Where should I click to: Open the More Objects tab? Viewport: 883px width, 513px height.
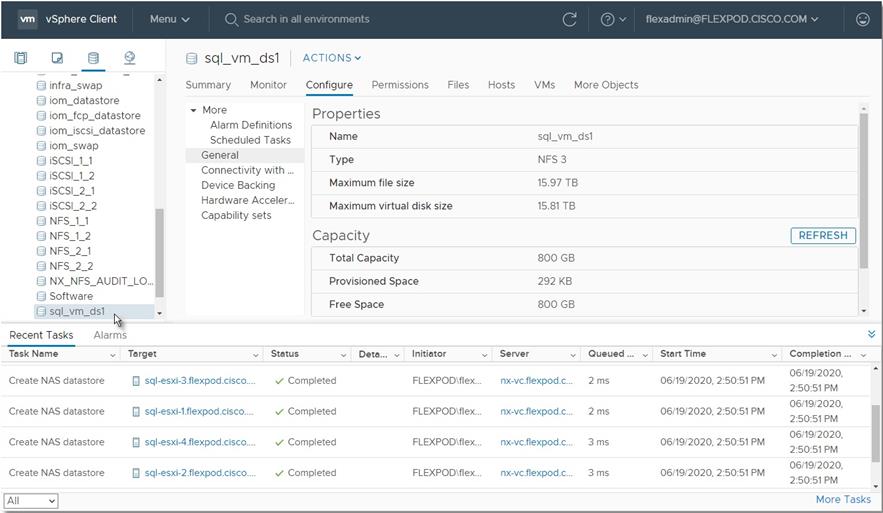point(606,85)
